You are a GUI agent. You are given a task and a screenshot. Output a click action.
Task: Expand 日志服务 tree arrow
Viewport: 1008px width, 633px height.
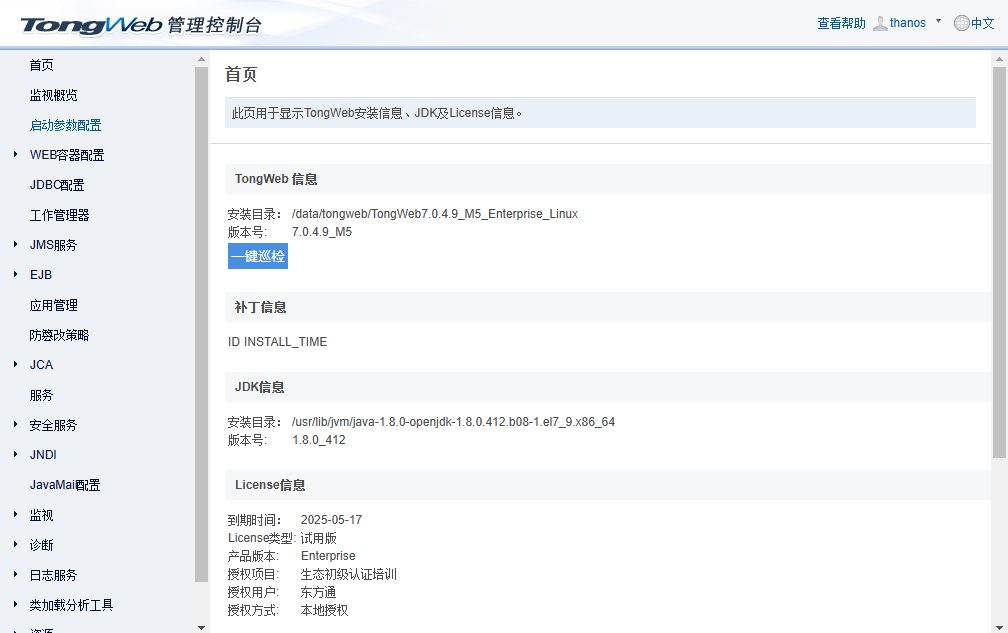[x=15, y=574]
